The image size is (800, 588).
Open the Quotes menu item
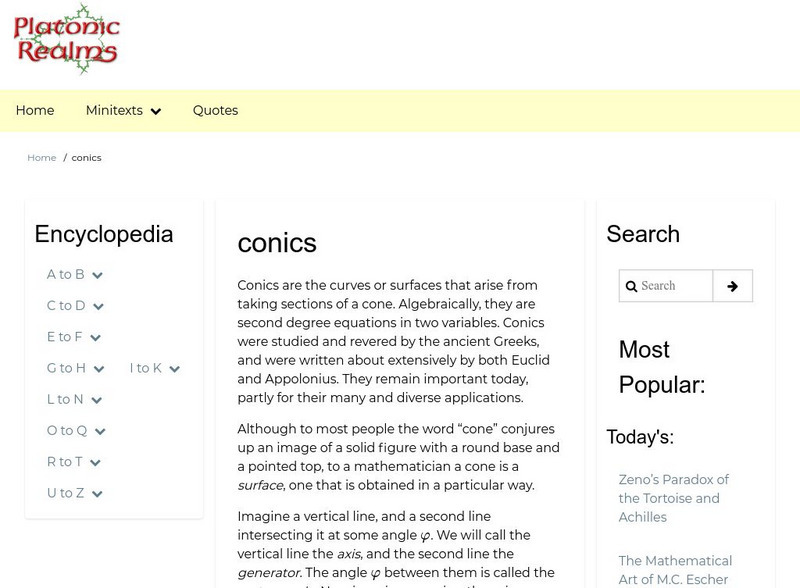pos(215,111)
